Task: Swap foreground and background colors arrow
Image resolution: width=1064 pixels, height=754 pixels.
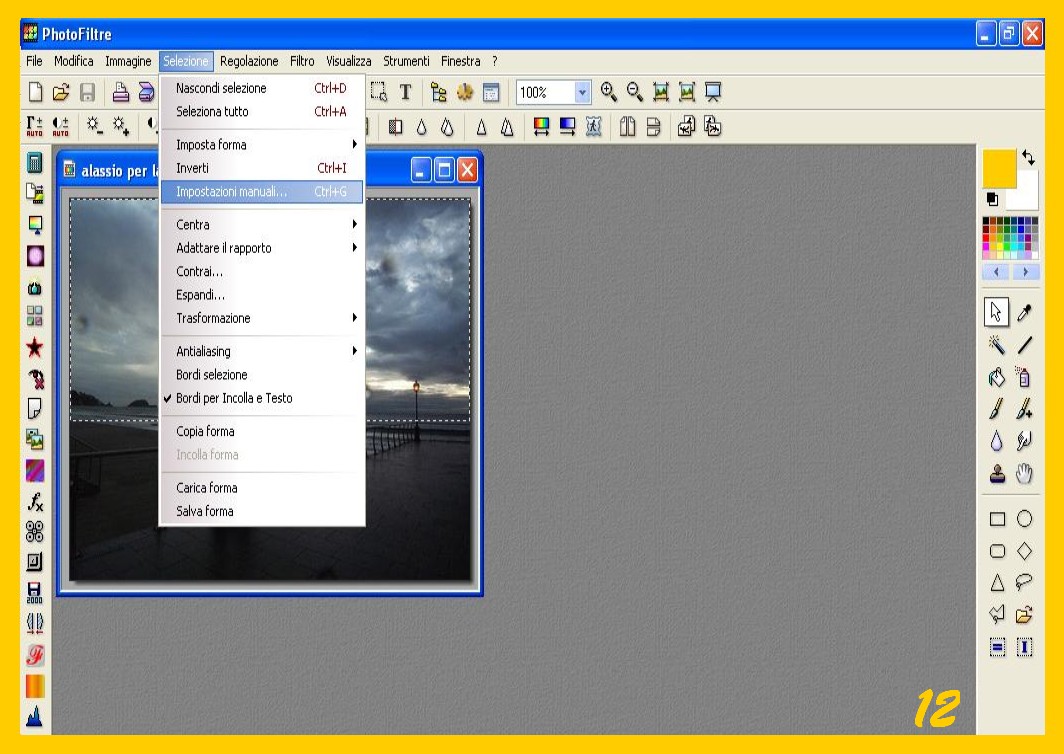Action: coord(1029,158)
